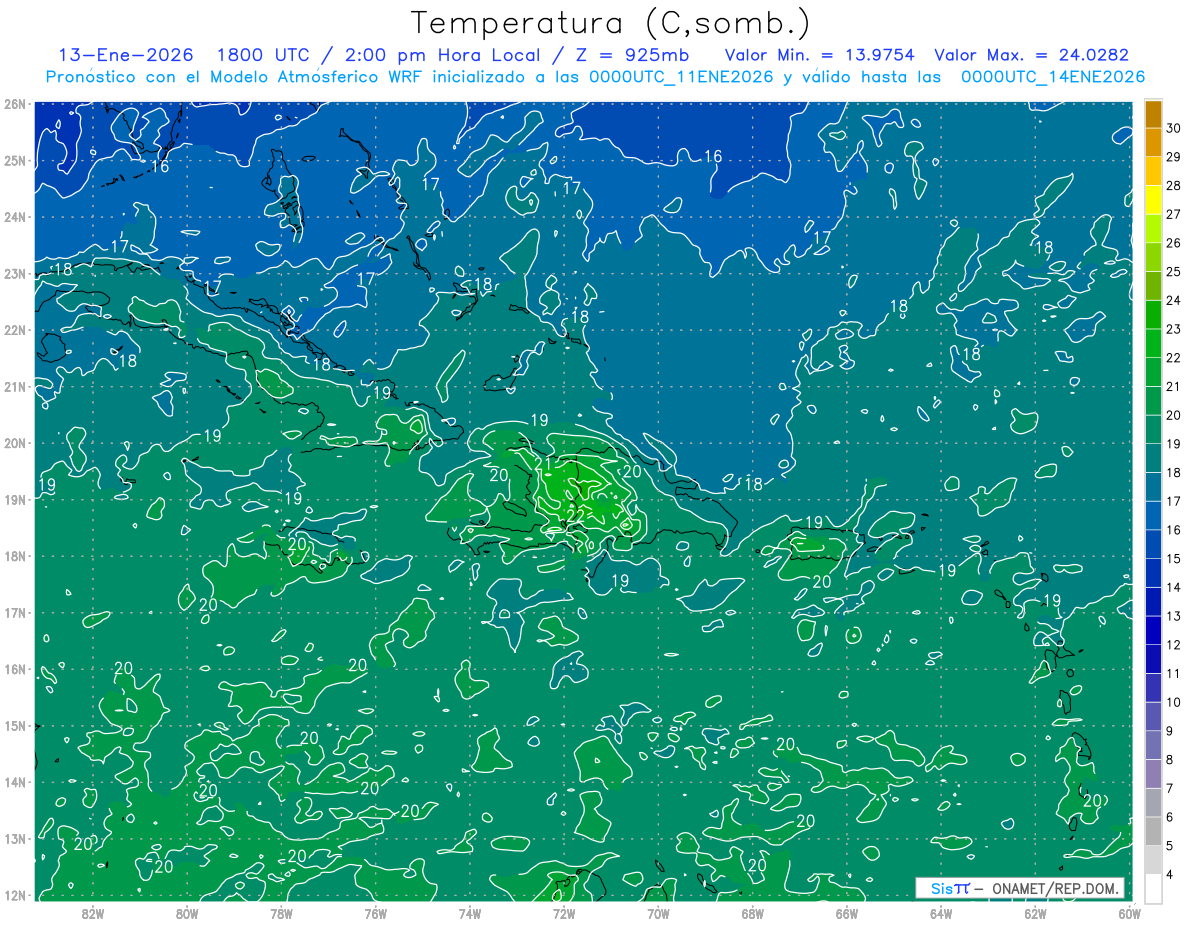Click the '13N' latitude axis label
Viewport: 1200px width, 927px height.
[15, 839]
